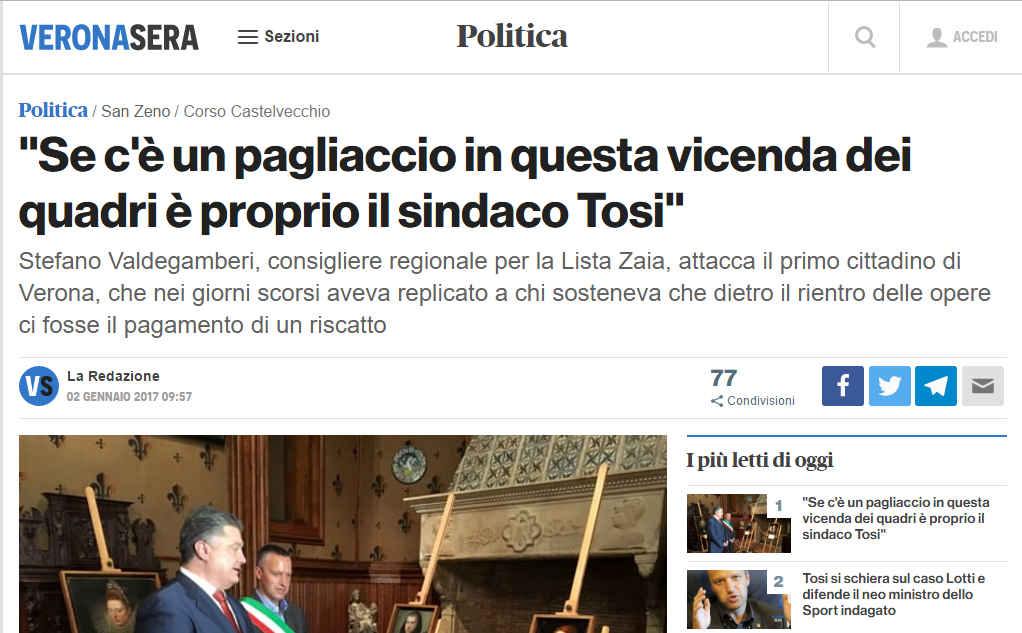Click the Accedi login link
This screenshot has height=633, width=1022.
(x=975, y=37)
